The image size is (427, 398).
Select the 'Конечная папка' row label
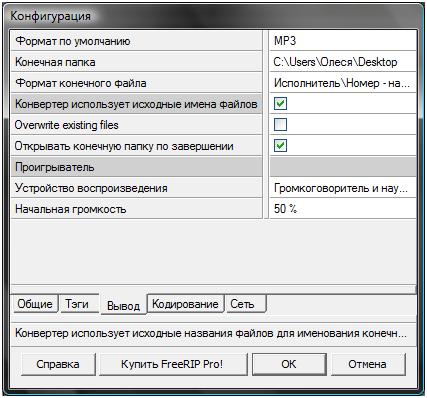tap(137, 62)
